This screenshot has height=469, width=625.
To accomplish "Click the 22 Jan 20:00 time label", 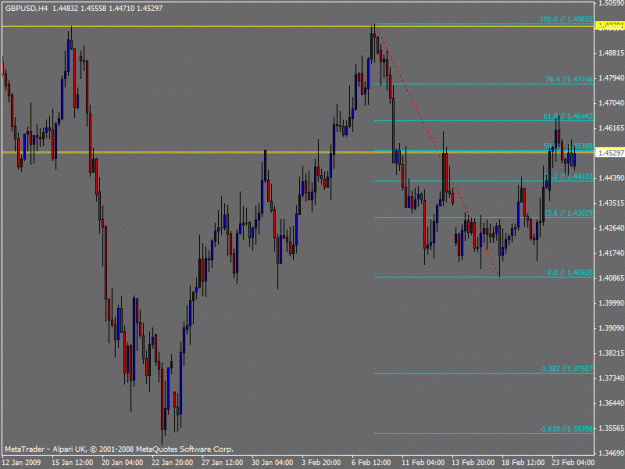I will 172,462.
